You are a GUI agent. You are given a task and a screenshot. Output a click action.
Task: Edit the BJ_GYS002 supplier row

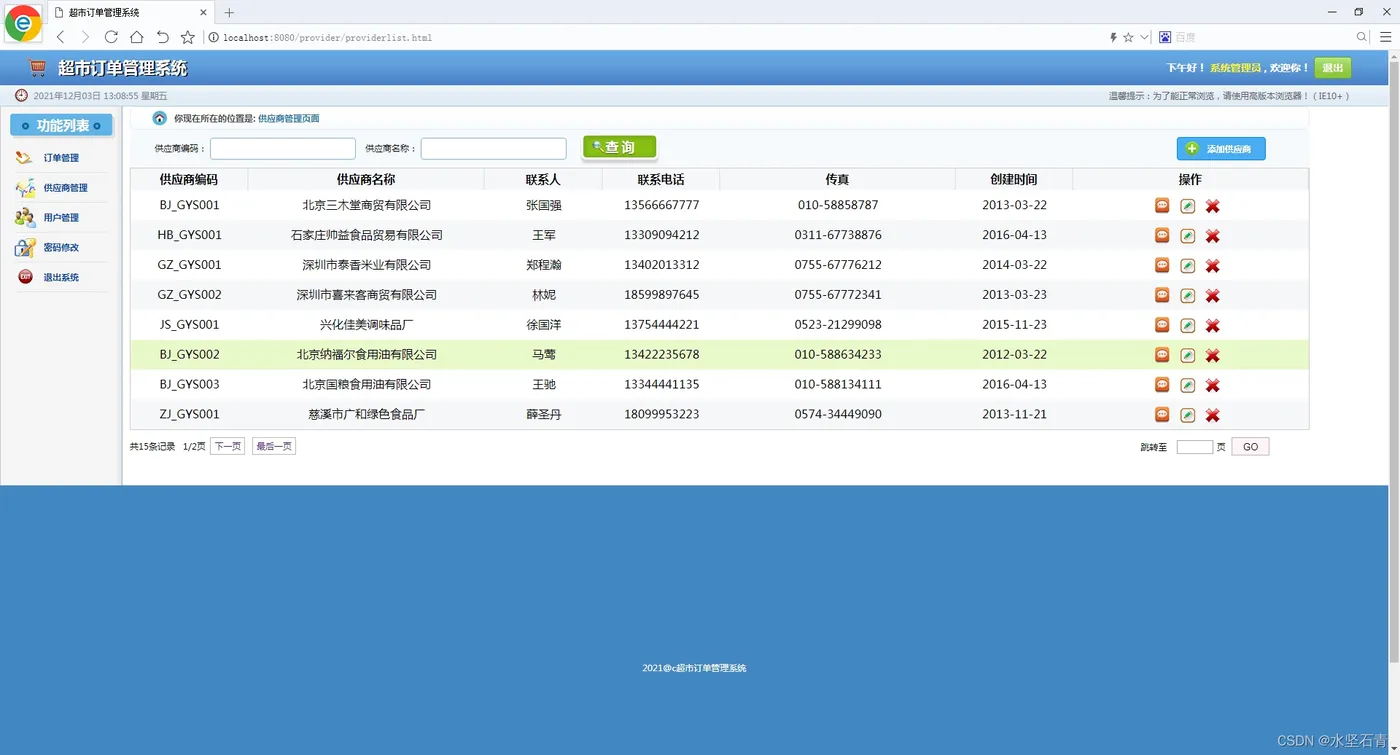click(x=1187, y=356)
